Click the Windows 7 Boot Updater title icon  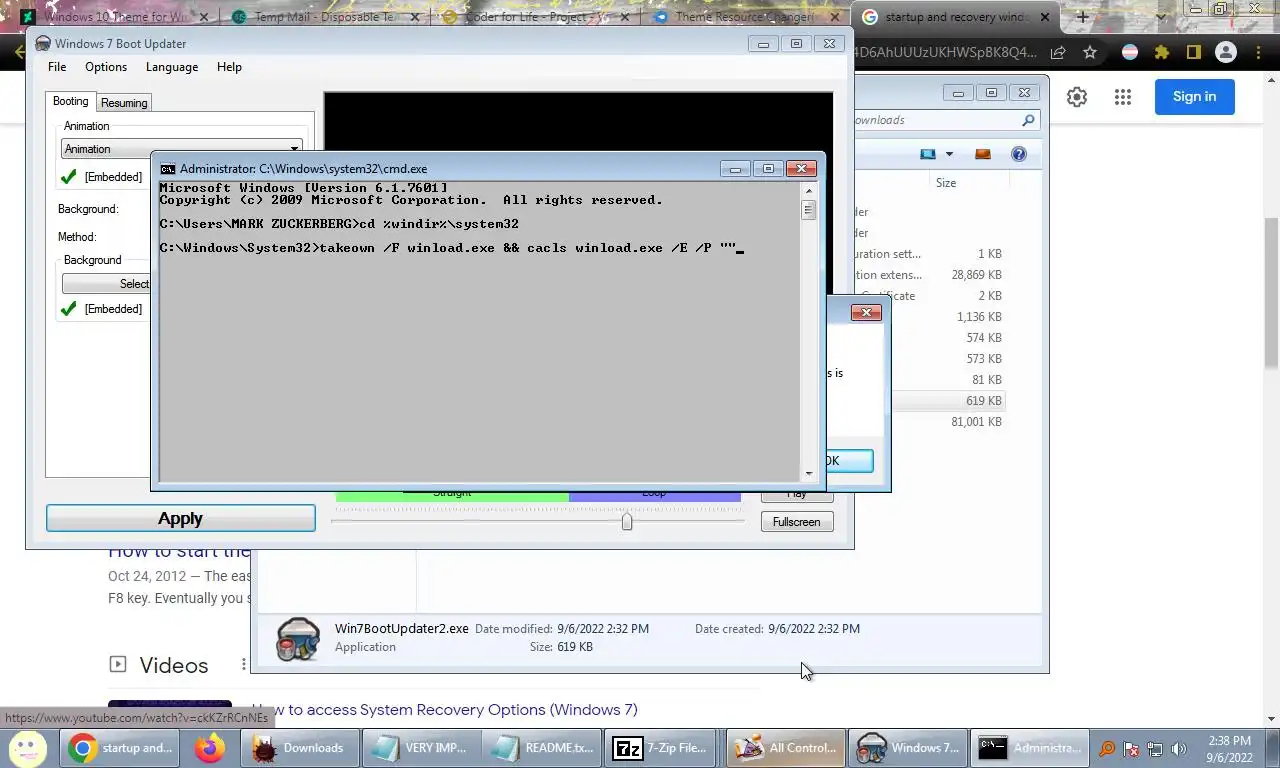click(x=42, y=44)
